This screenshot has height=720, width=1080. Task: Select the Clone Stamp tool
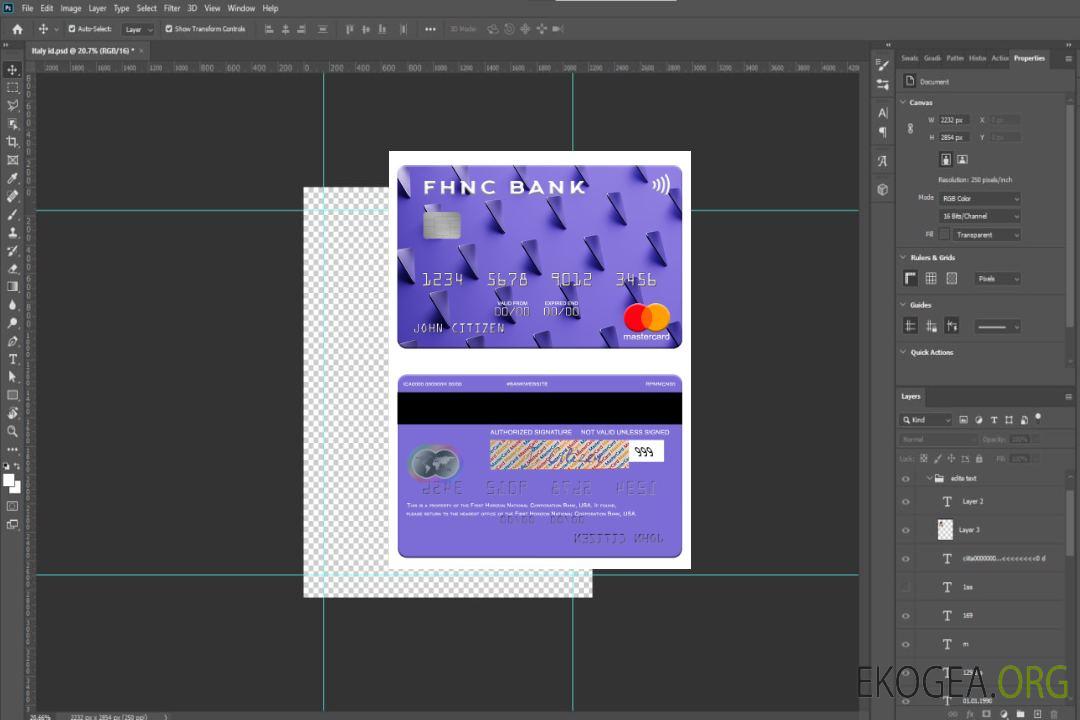point(13,232)
